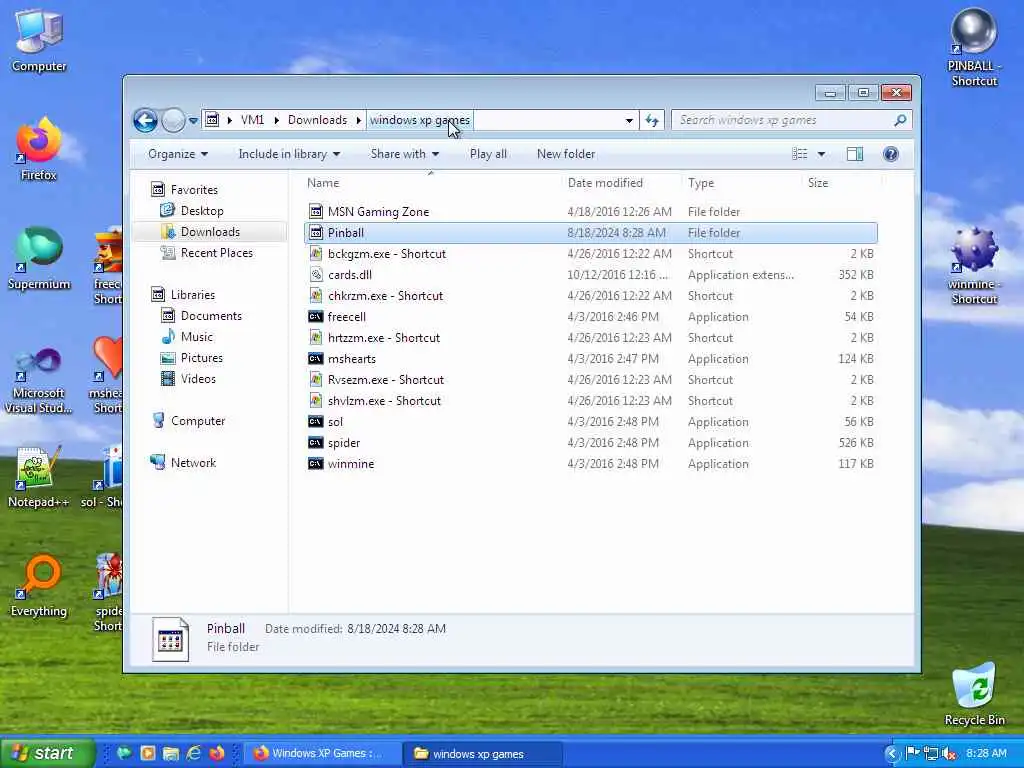Click the Back navigation arrow button
Screen dimensions: 1024x768
pos(145,120)
